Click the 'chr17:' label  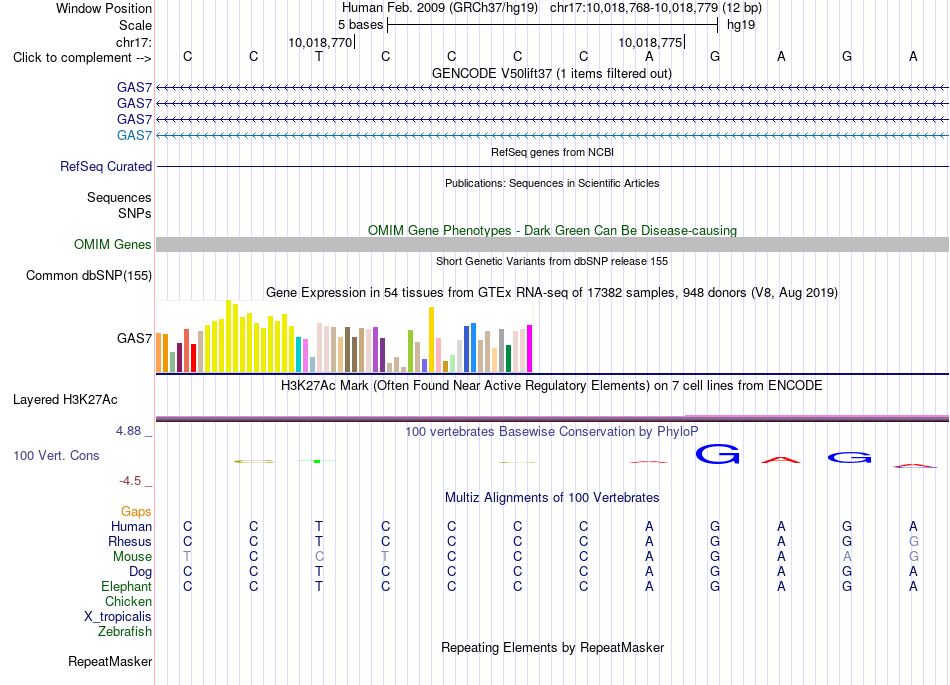(134, 42)
